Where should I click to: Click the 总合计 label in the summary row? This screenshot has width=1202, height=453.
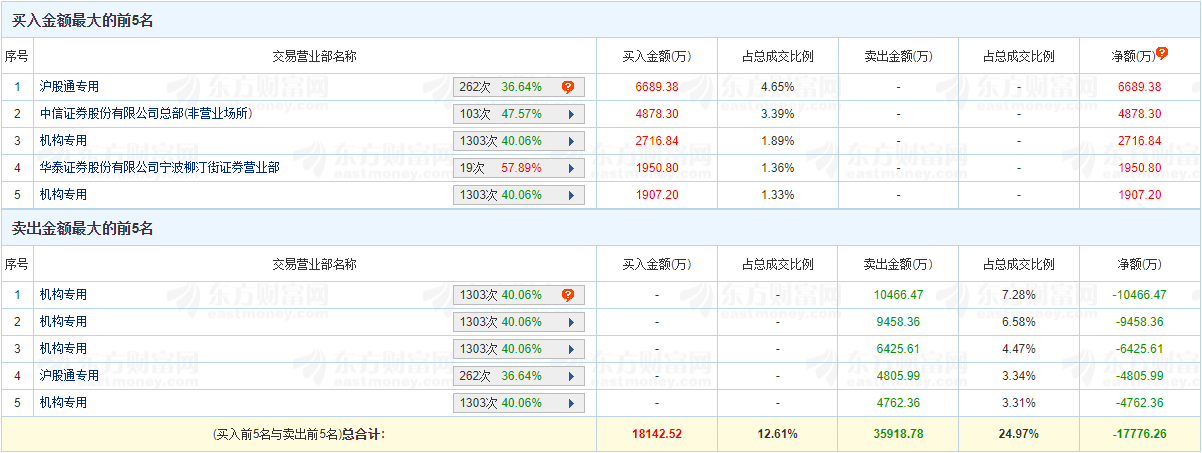[363, 435]
